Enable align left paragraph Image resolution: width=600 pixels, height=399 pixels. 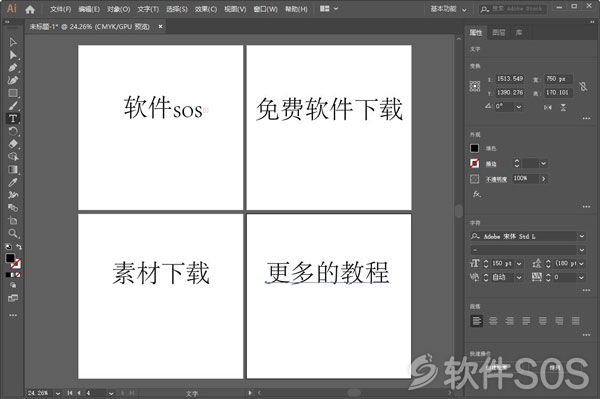[x=476, y=321]
